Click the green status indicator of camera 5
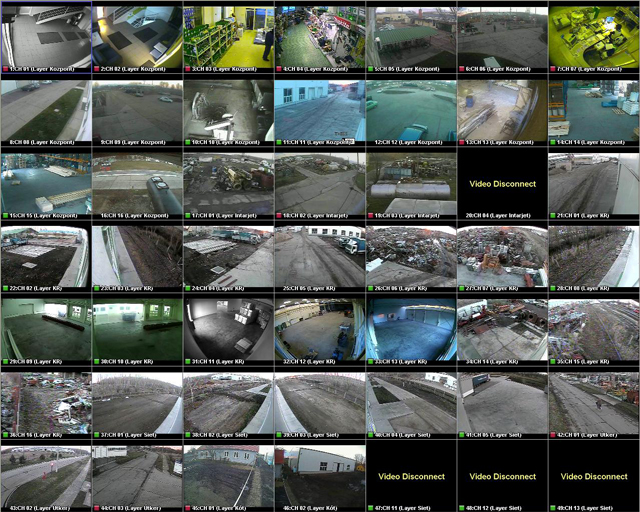The width and height of the screenshot is (640, 512). 371,69
